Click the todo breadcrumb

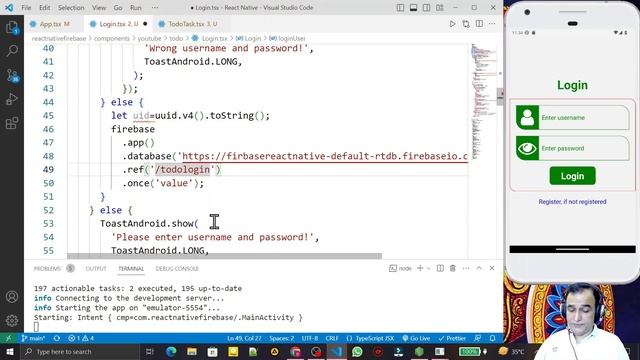coord(176,38)
